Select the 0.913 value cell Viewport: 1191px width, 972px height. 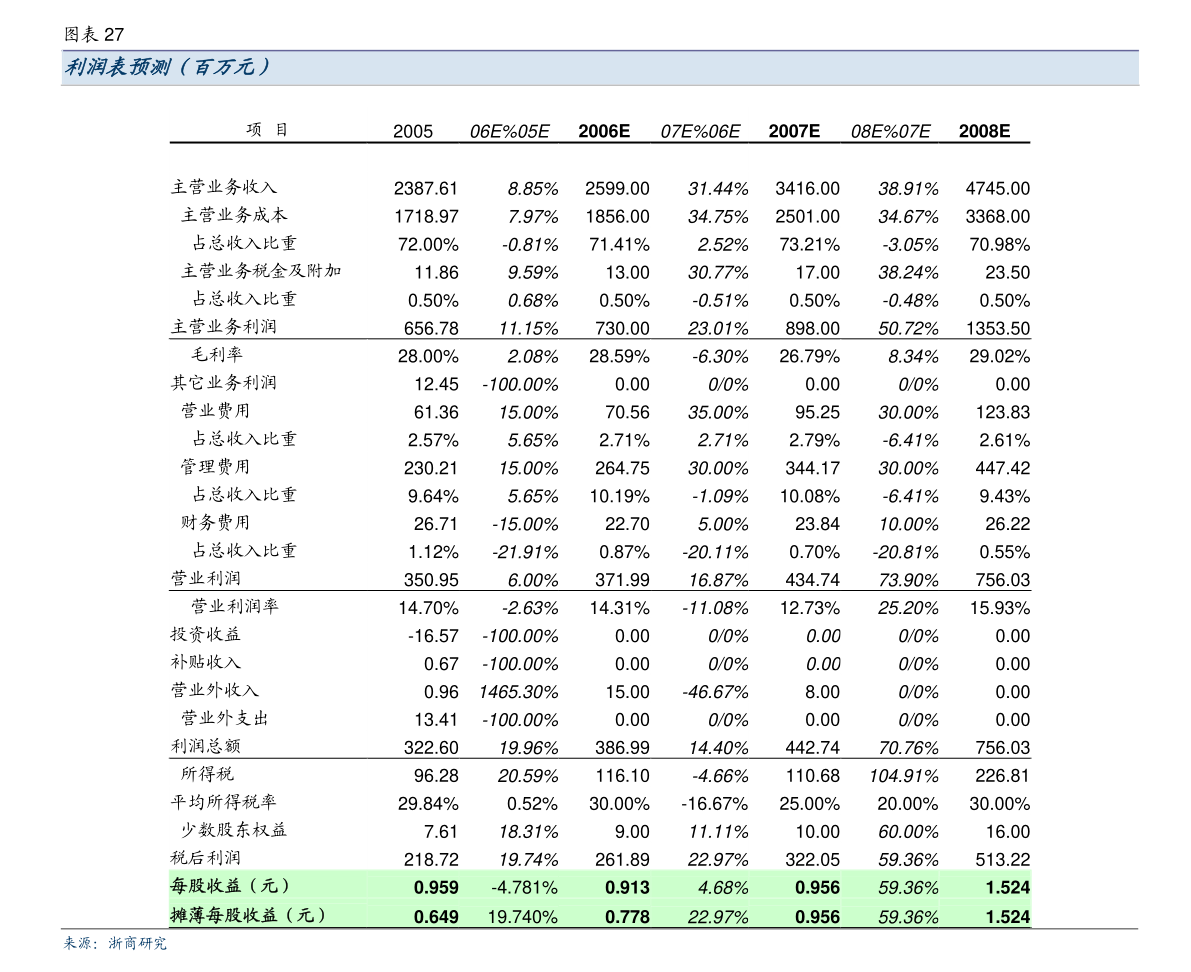(627, 888)
